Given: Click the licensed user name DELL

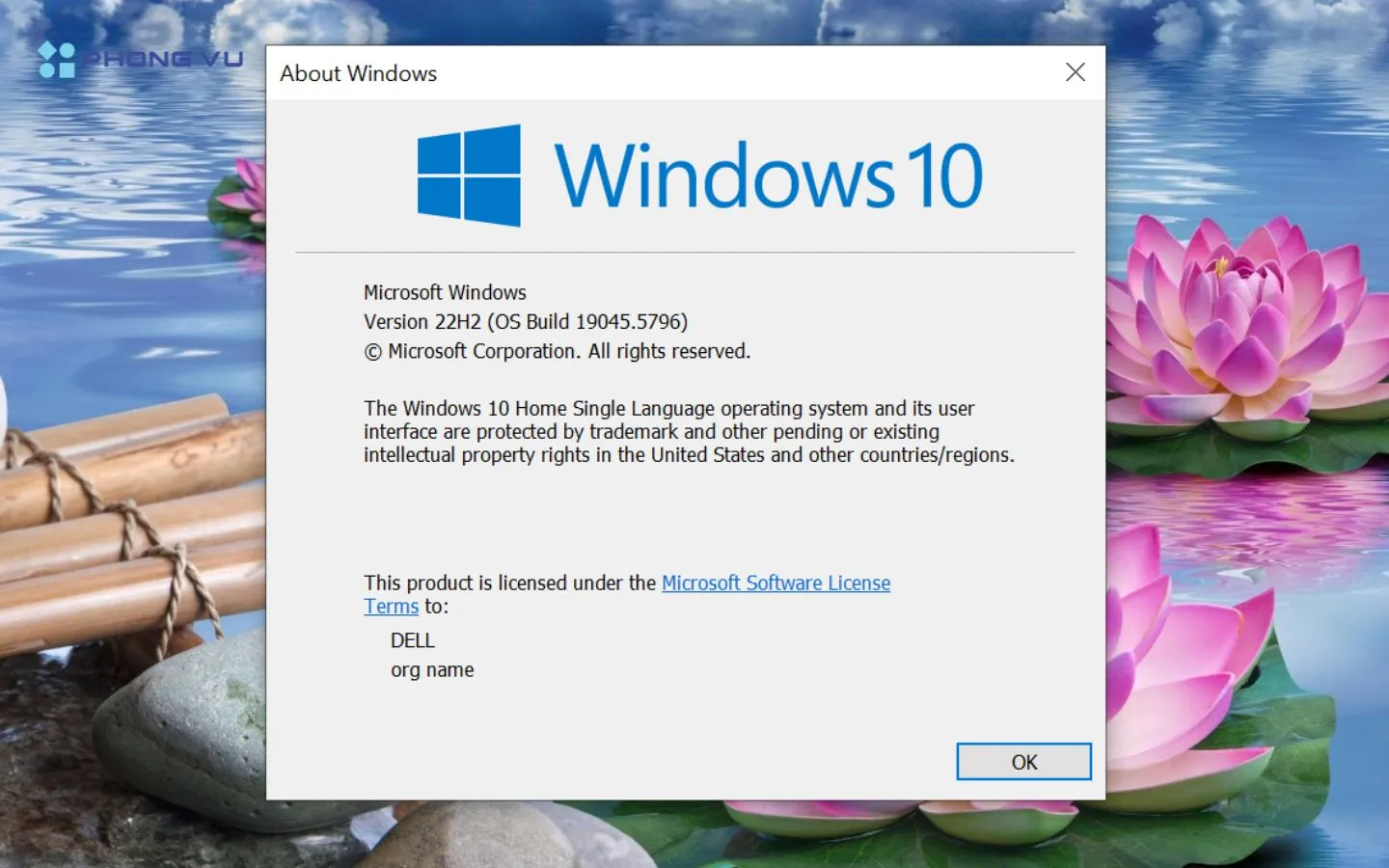Looking at the screenshot, I should [413, 640].
